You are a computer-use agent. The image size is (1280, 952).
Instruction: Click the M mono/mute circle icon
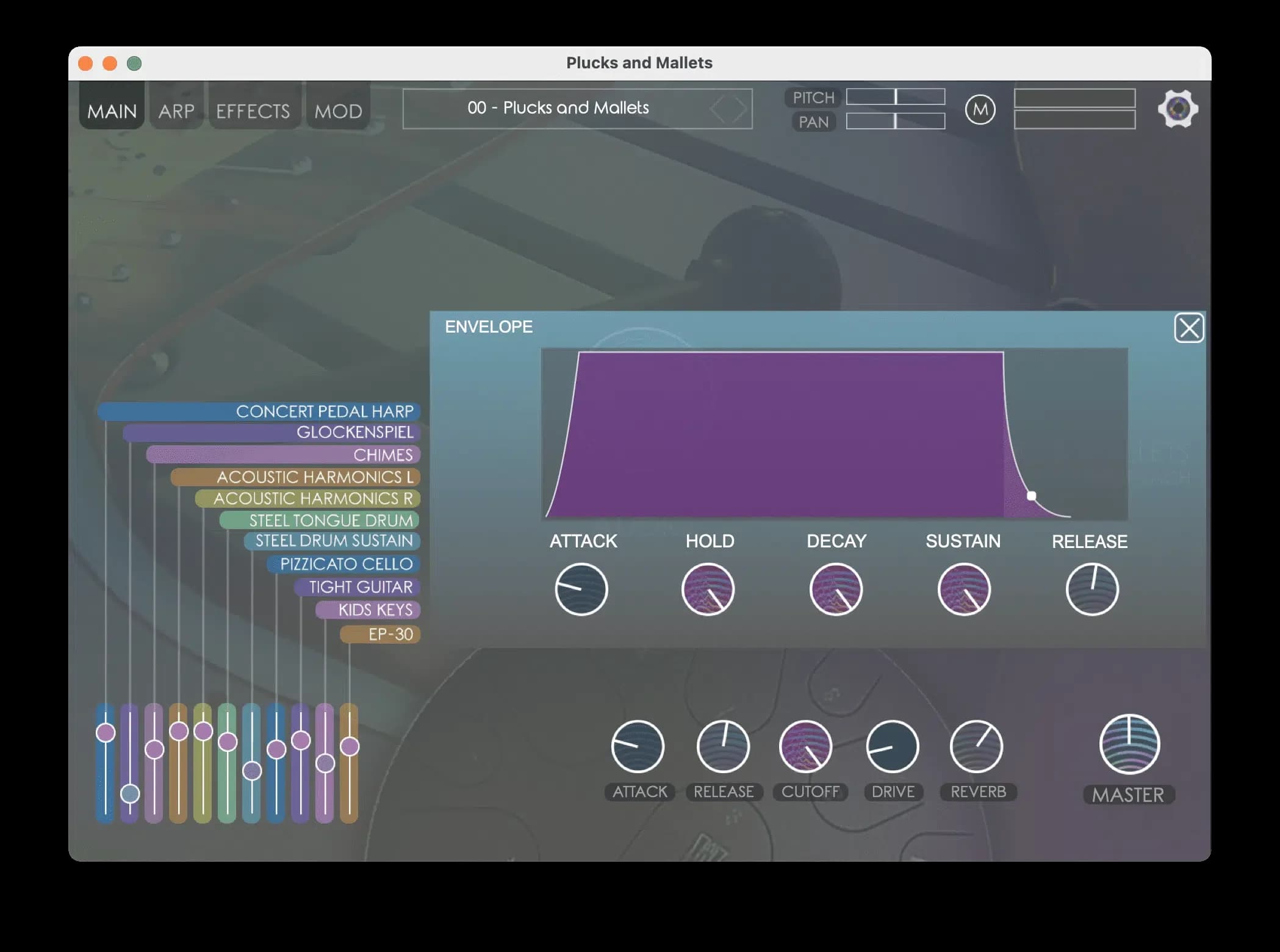click(x=980, y=109)
